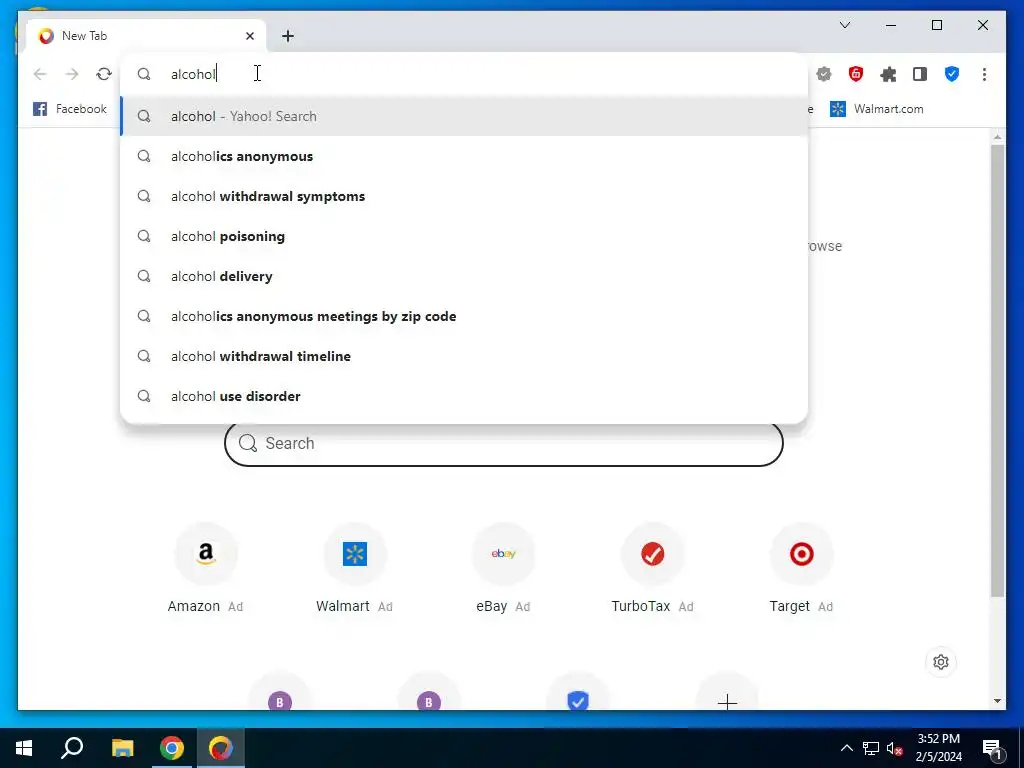Choose 'alcoholics anonymous' suggestion
This screenshot has height=768, width=1024.
[464, 156]
